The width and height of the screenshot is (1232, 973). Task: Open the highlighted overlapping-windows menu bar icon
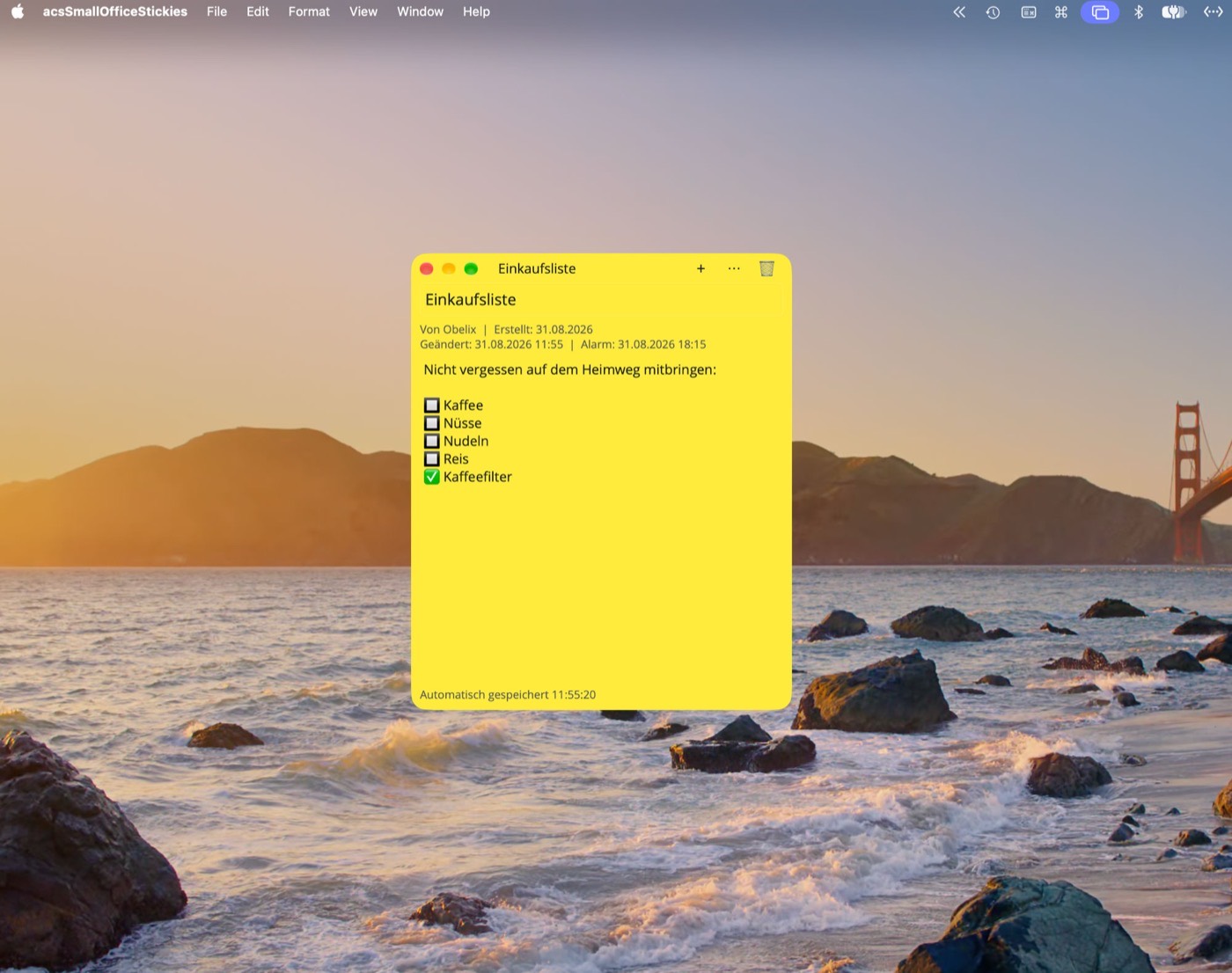coord(1100,12)
